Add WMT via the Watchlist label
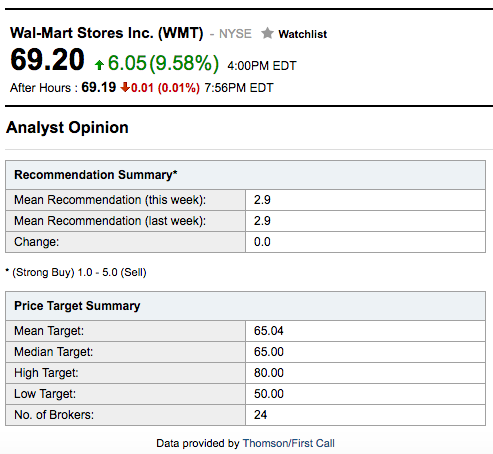 point(303,34)
